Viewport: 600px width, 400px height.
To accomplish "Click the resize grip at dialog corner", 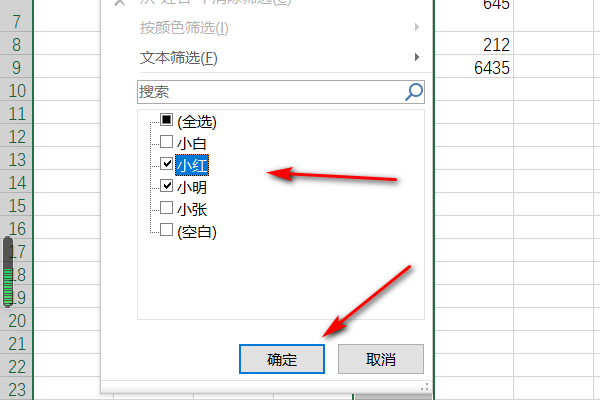I will point(424,387).
